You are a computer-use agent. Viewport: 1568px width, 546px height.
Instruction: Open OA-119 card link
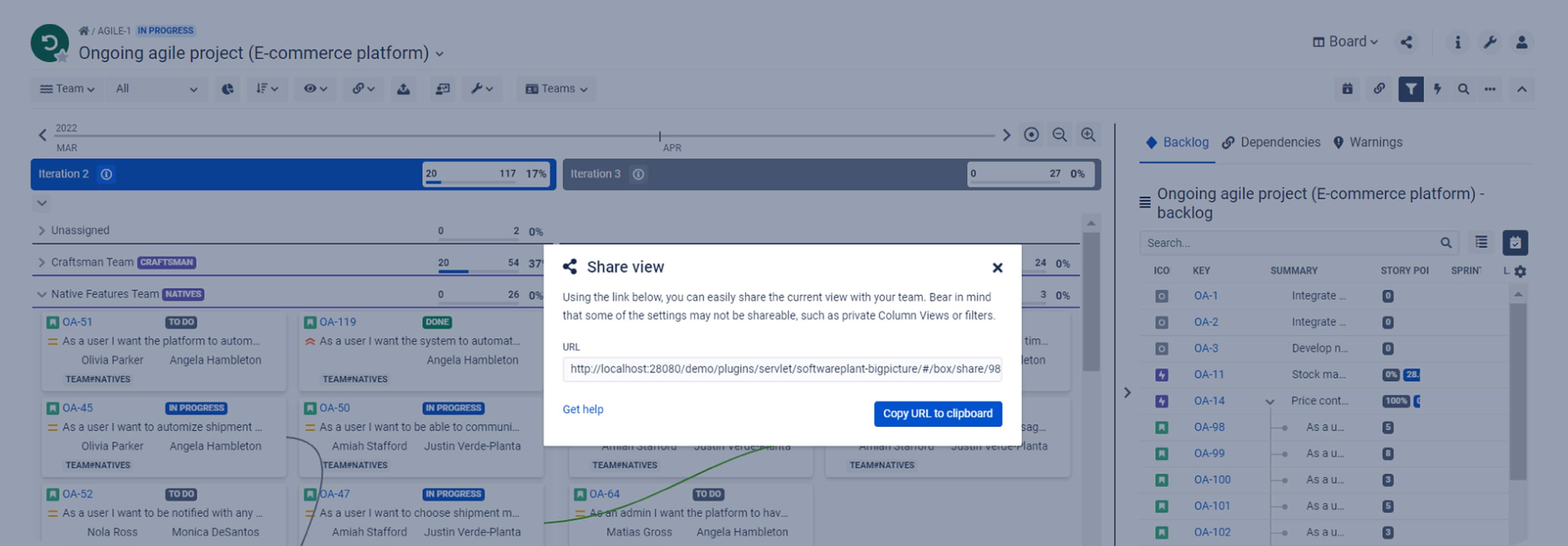338,322
